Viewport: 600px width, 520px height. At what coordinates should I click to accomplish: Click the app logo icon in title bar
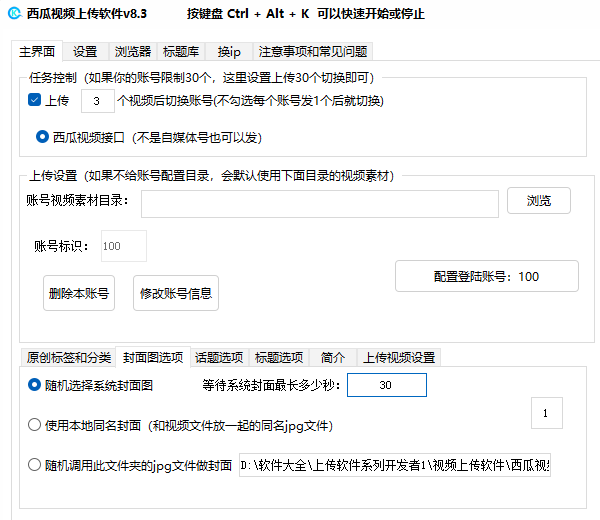tap(14, 13)
